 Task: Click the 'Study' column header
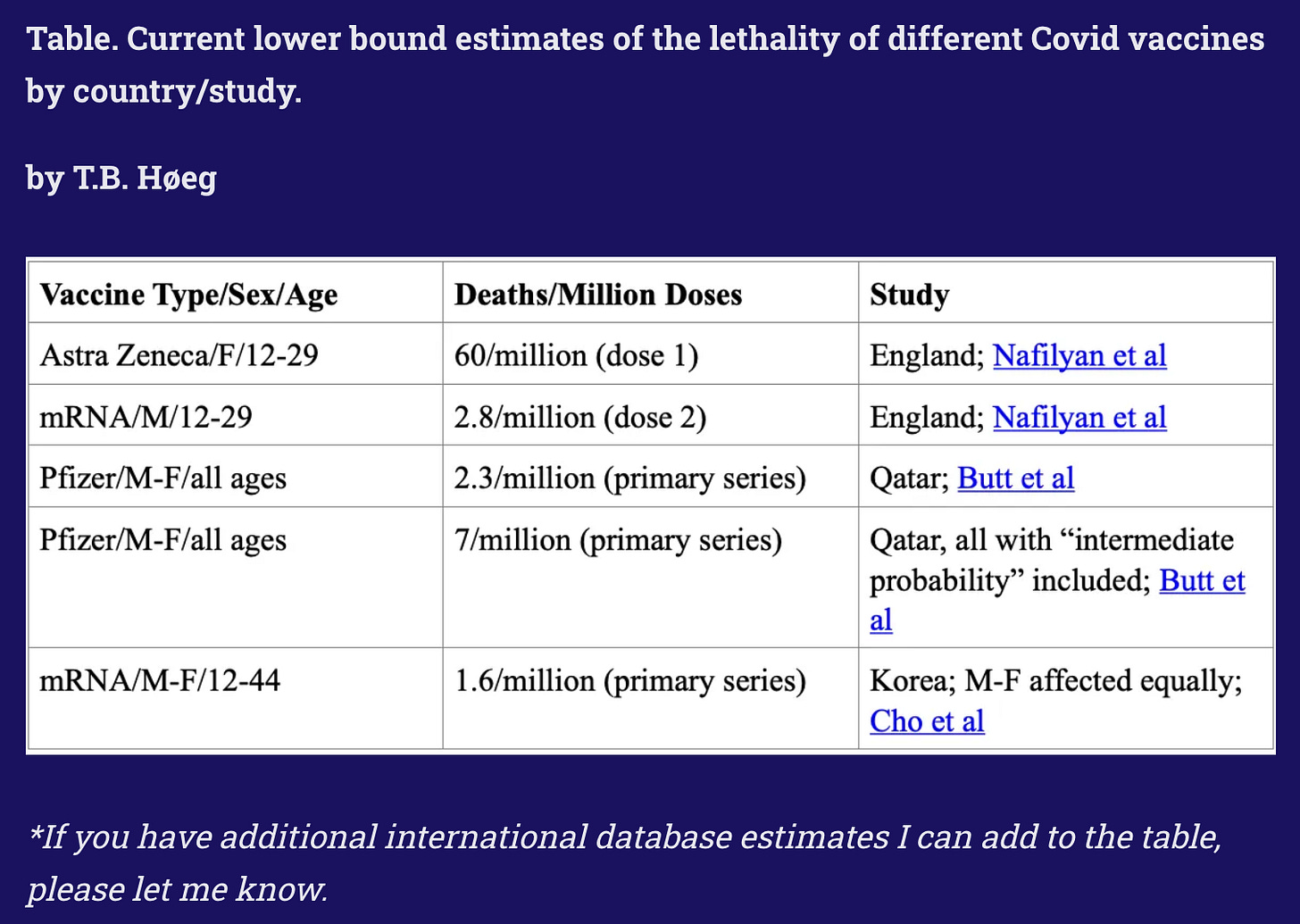pyautogui.click(x=1065, y=294)
